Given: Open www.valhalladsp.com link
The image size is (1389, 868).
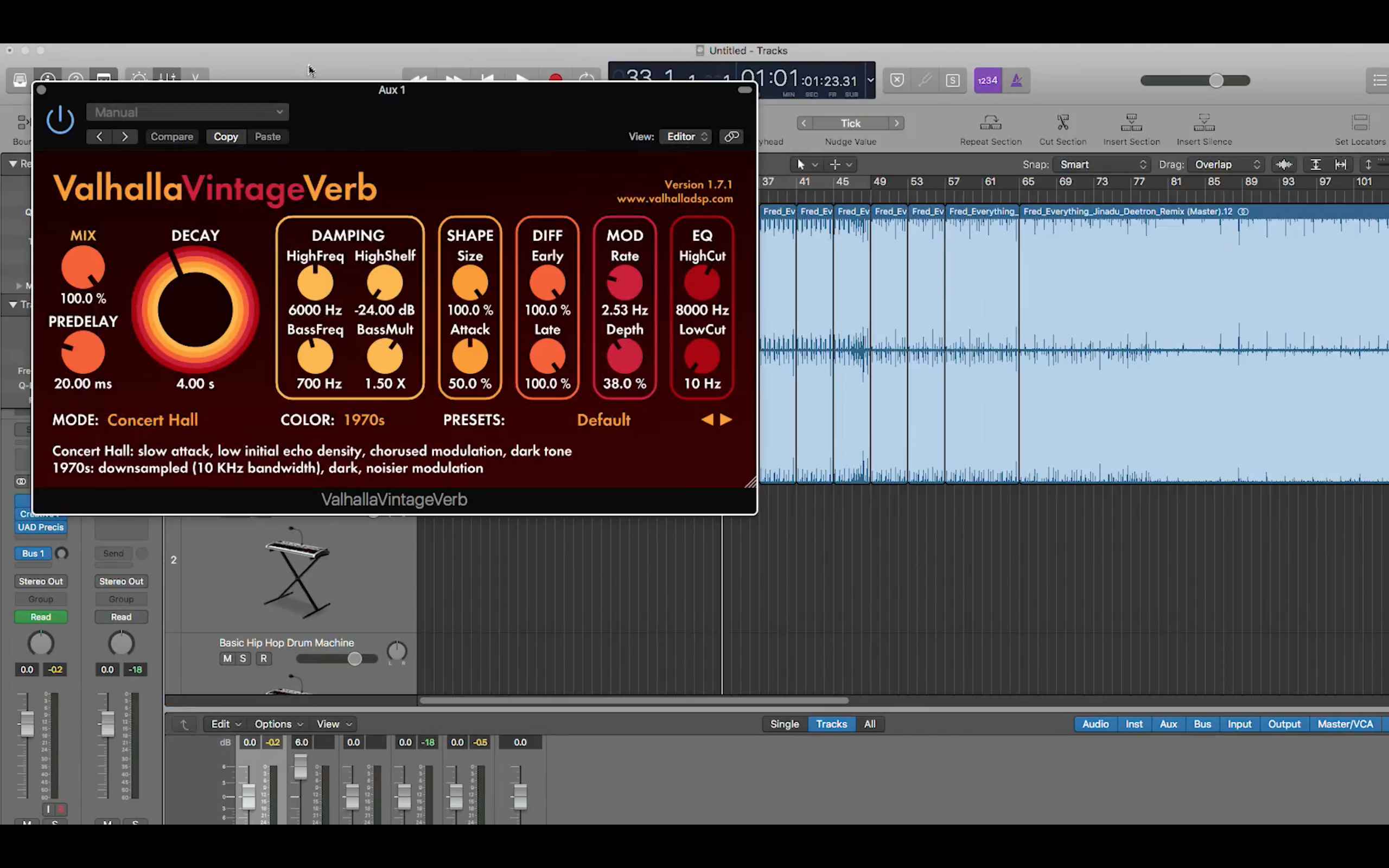Looking at the screenshot, I should pos(674,199).
